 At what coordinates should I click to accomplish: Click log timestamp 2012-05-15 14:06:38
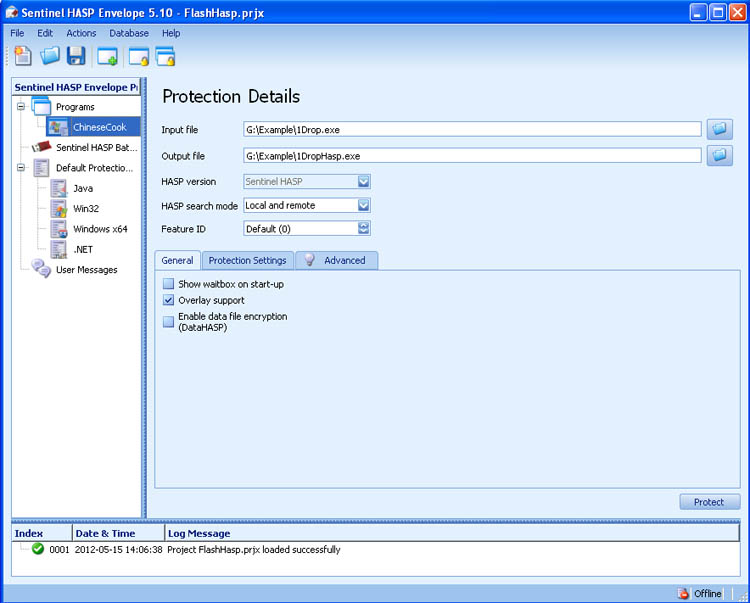(119, 549)
